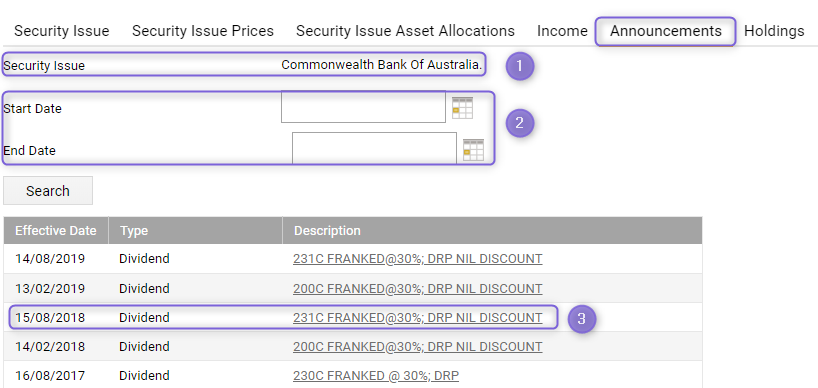Select the 15/08/2018 date cell

pyautogui.click(x=50, y=318)
